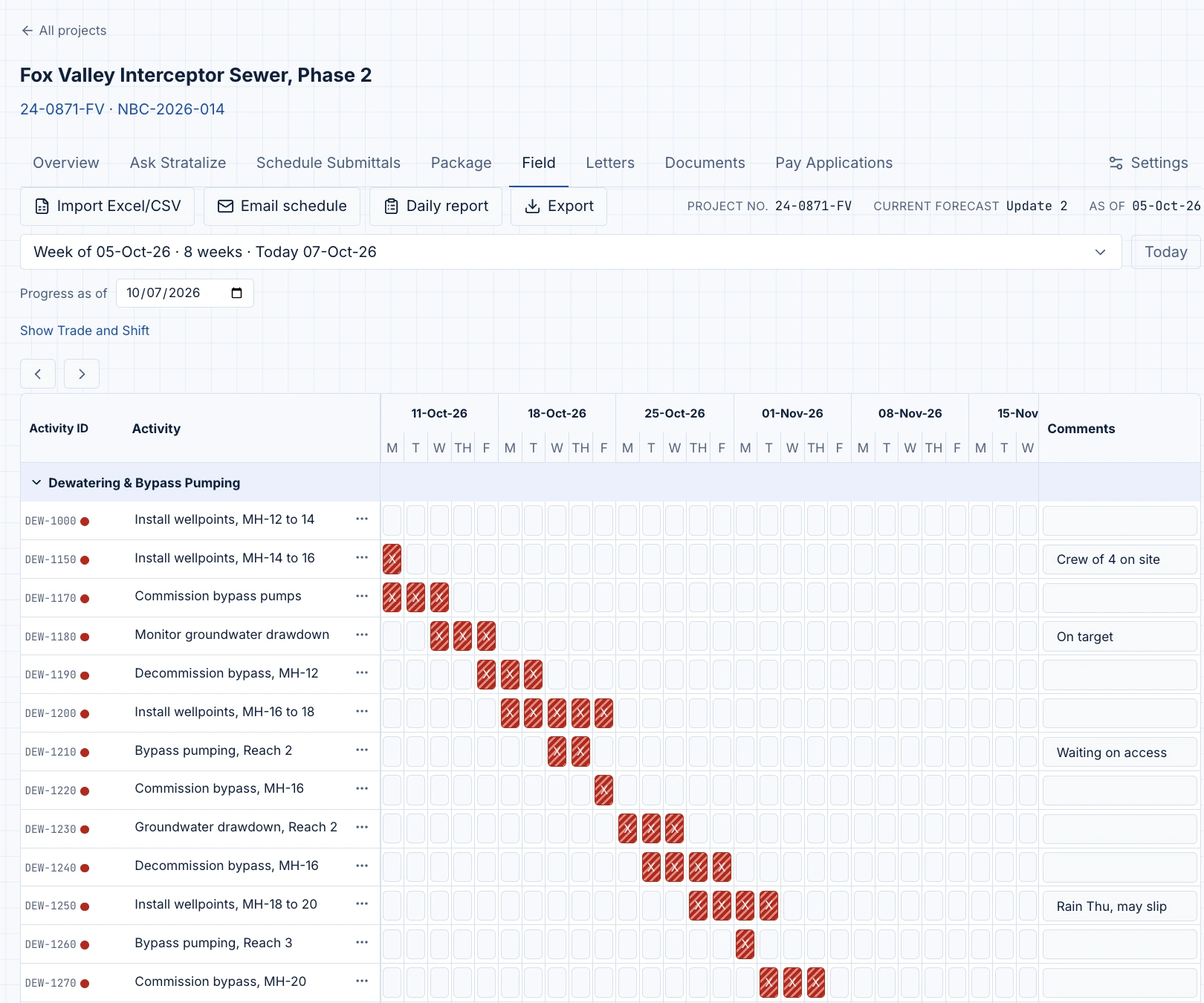
Task: Click Import Excel/CSV button
Action: tap(108, 206)
